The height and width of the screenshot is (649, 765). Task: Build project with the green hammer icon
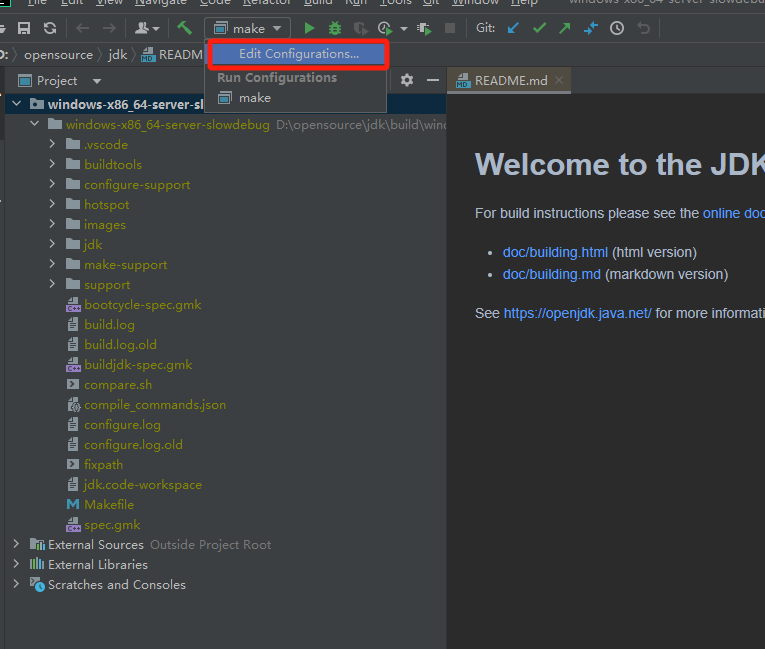(184, 28)
